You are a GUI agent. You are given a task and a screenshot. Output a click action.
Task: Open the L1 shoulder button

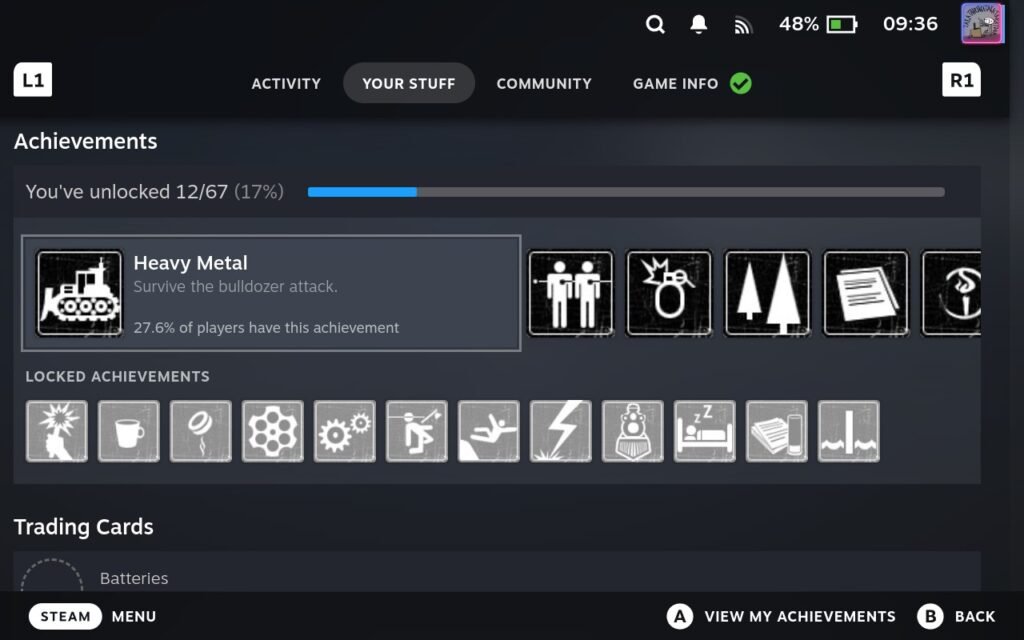pyautogui.click(x=33, y=80)
